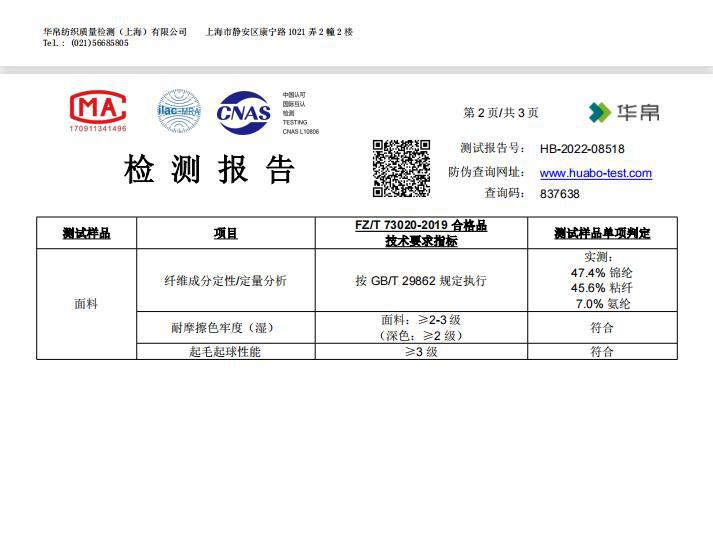Click the blue CNAS logo

point(244,112)
